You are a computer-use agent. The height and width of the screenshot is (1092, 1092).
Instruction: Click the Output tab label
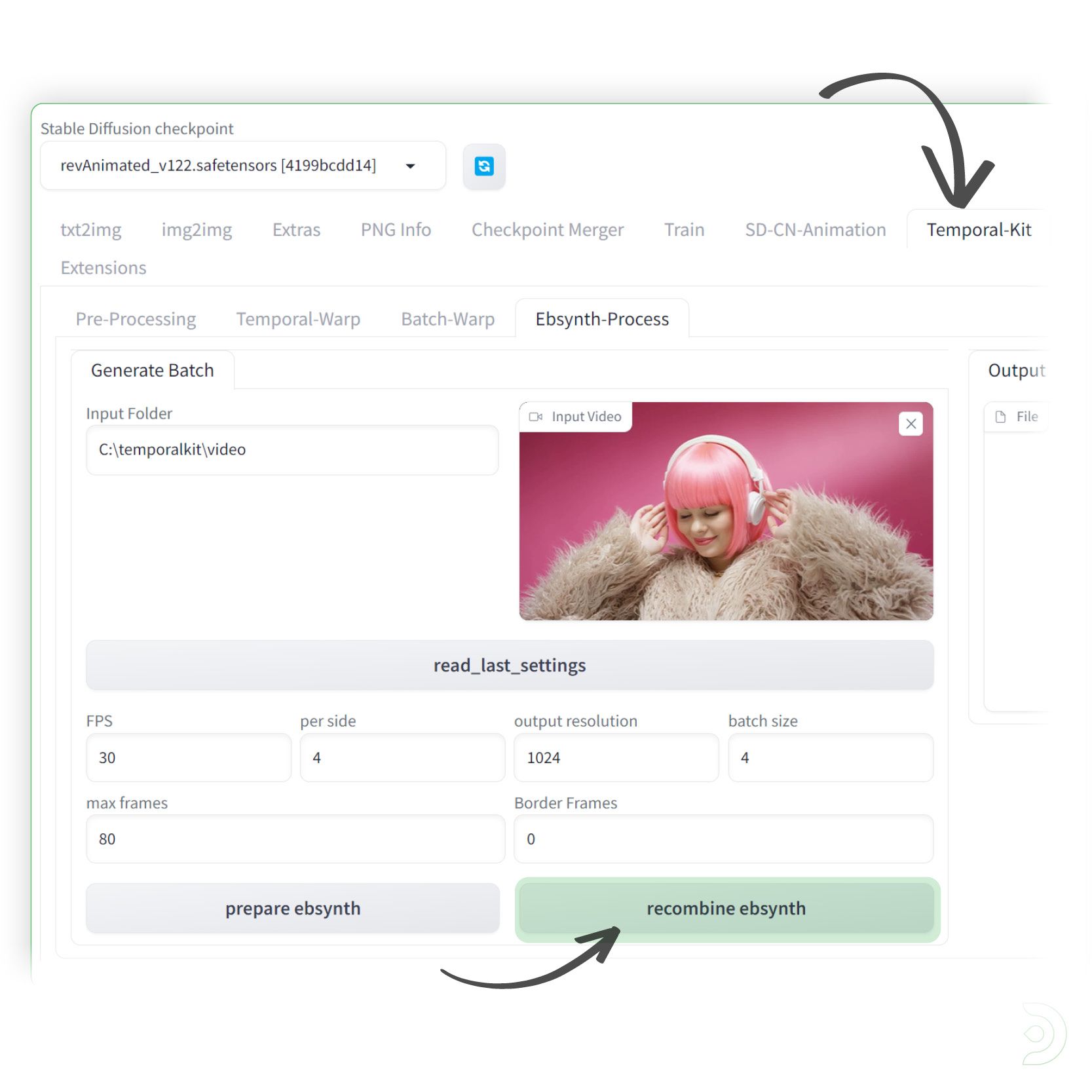(1016, 370)
